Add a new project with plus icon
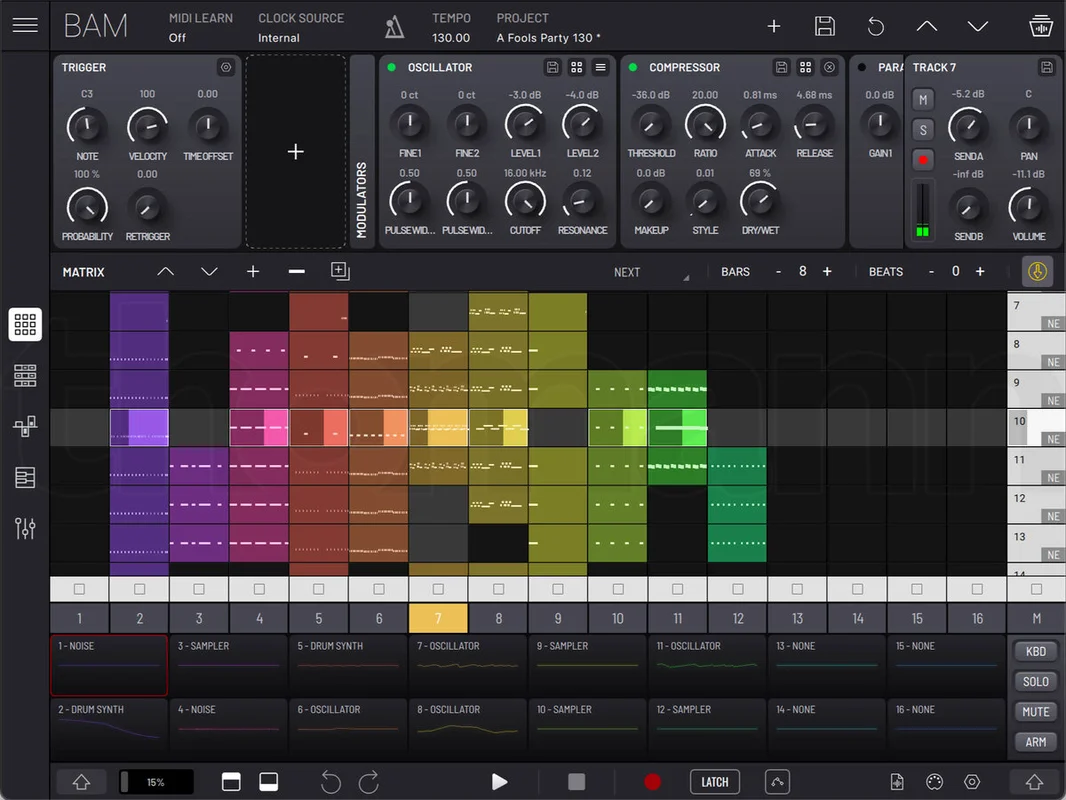The image size is (1066, 800). coord(774,27)
